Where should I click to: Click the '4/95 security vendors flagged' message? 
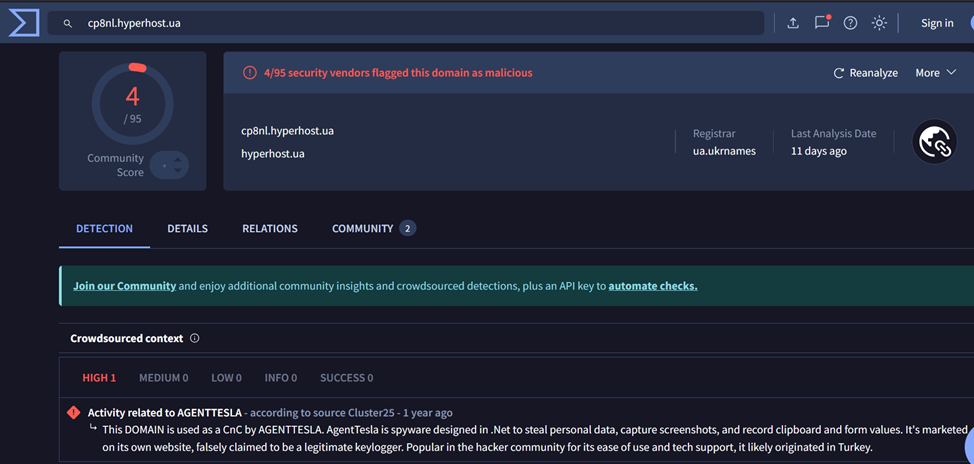[398, 73]
